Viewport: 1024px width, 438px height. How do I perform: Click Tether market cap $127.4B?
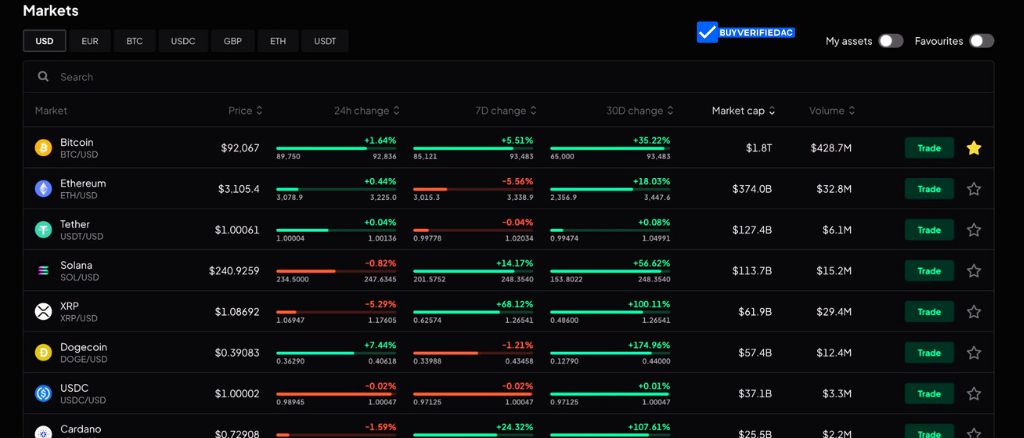pos(752,230)
